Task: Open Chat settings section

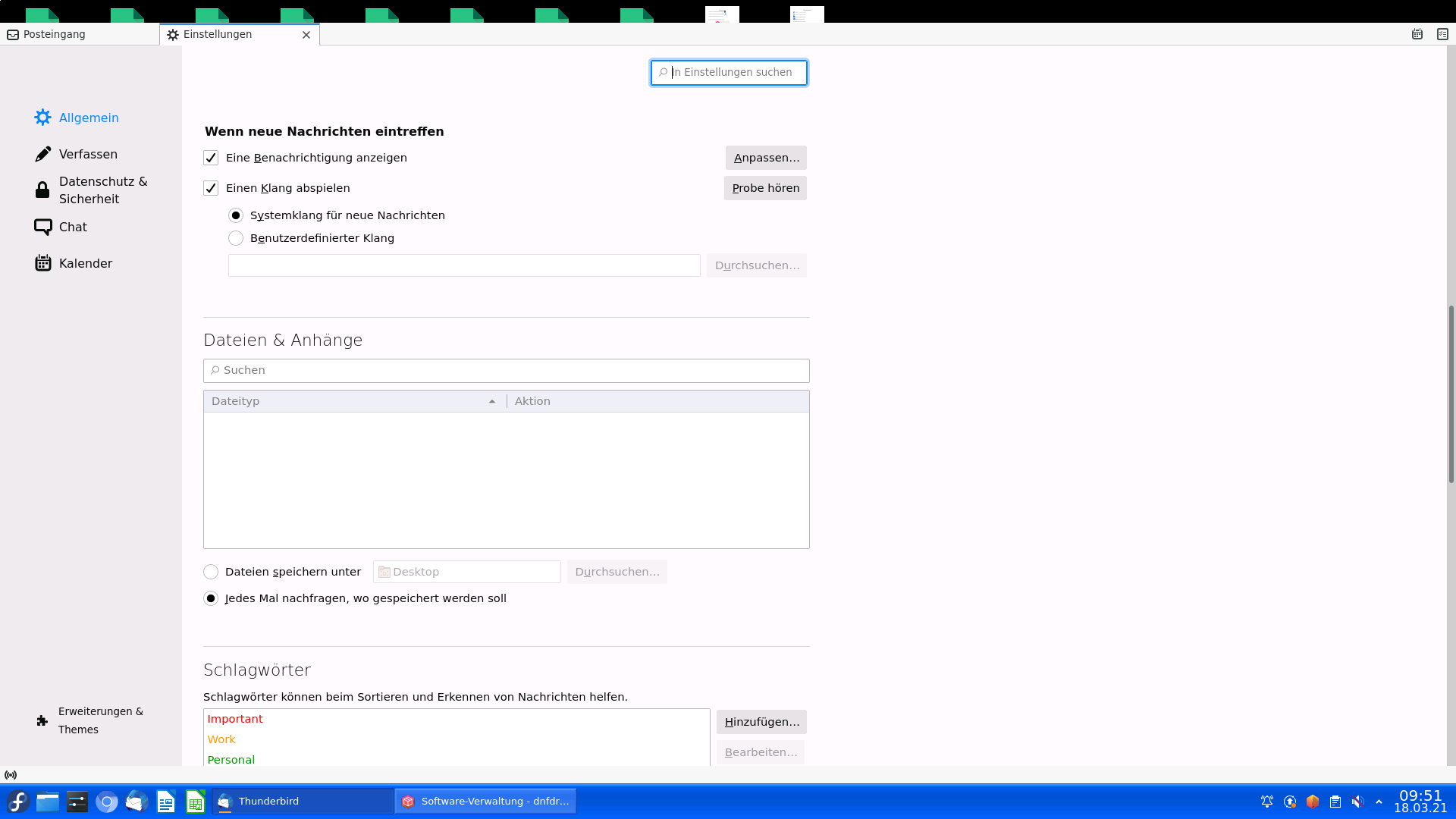Action: [x=43, y=227]
